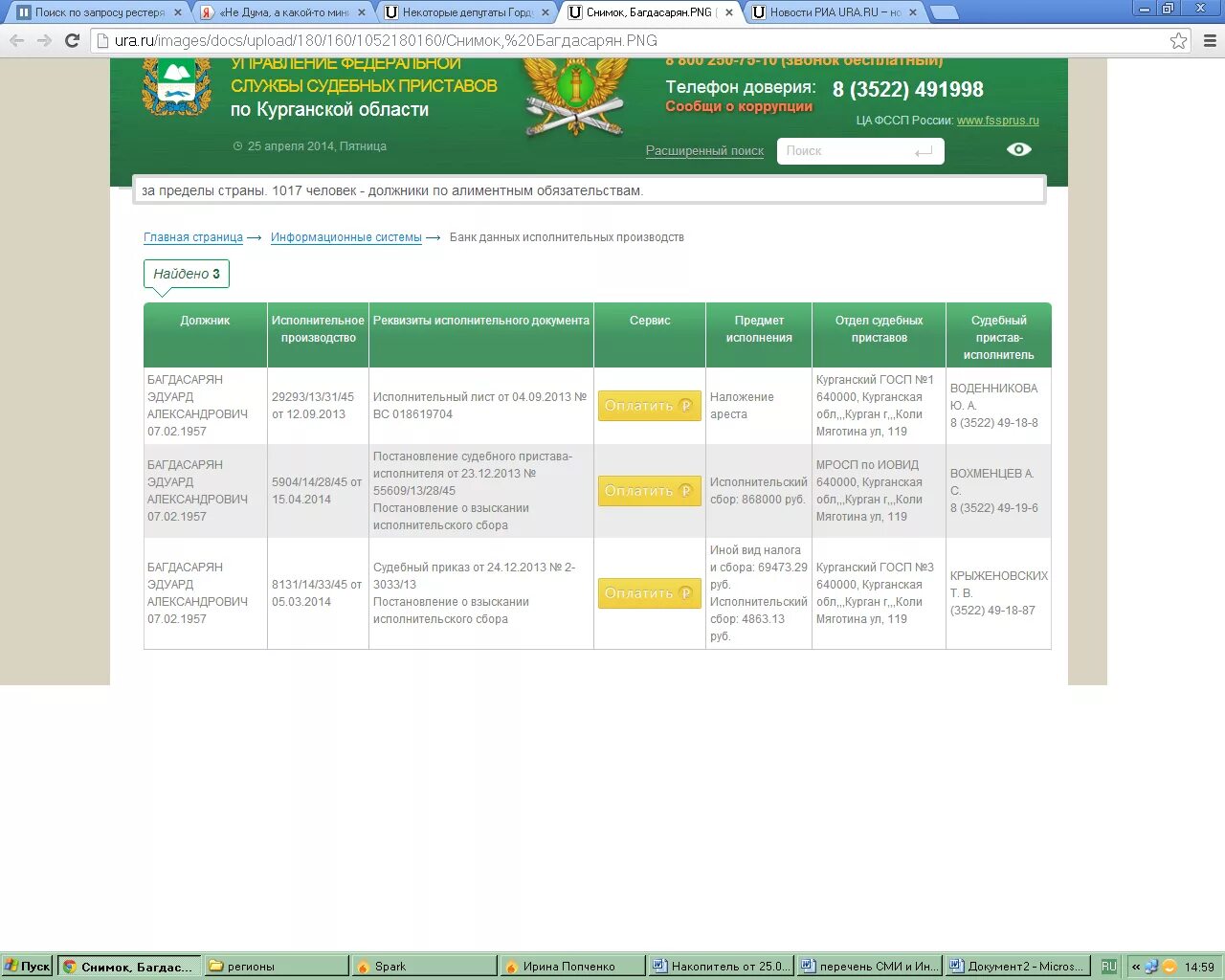Click the hotline number 8 (3522) 491998

click(907, 89)
